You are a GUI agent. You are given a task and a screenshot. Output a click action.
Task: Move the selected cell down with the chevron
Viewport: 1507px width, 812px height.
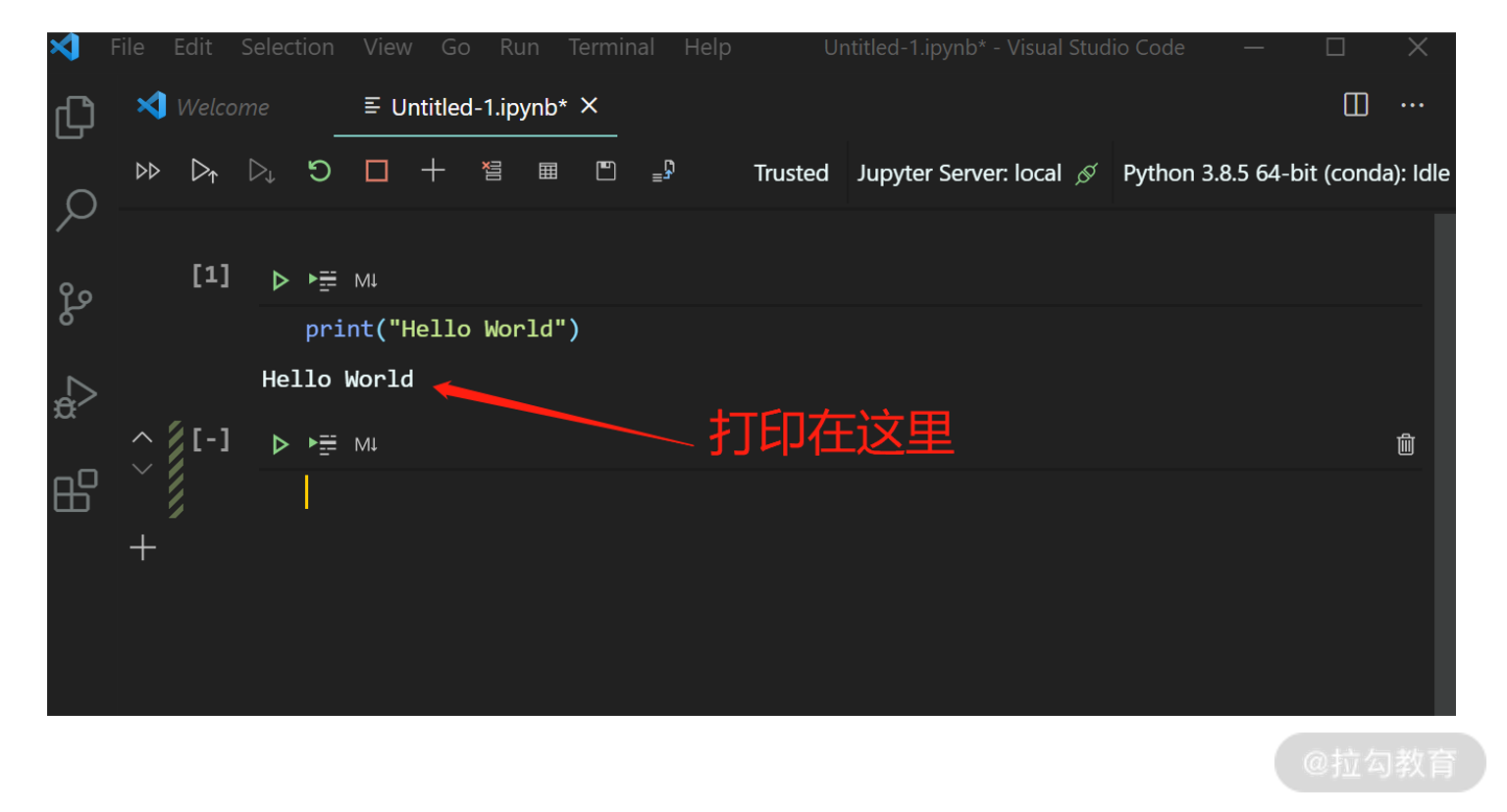[142, 469]
